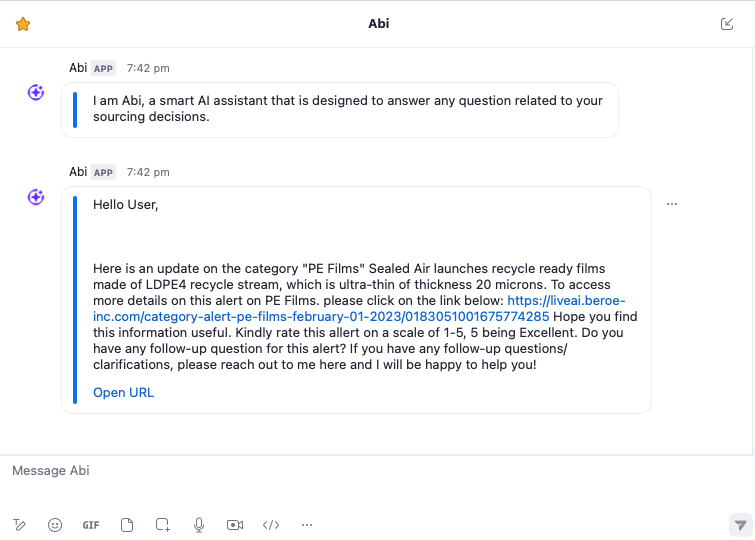
Task: Record an audio message
Action: (x=199, y=524)
